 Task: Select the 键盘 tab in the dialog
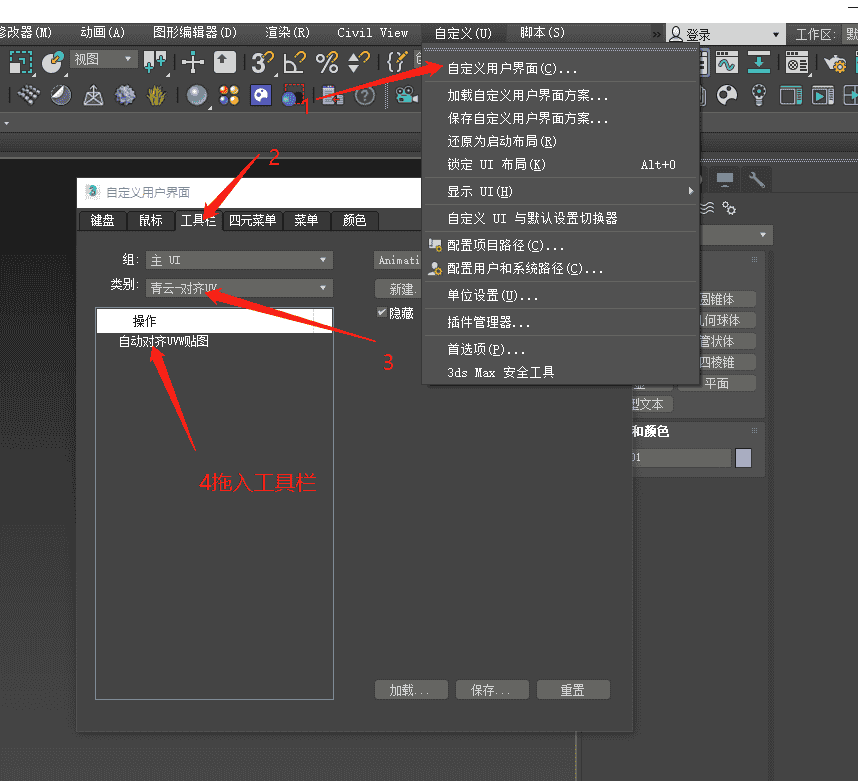tap(102, 221)
